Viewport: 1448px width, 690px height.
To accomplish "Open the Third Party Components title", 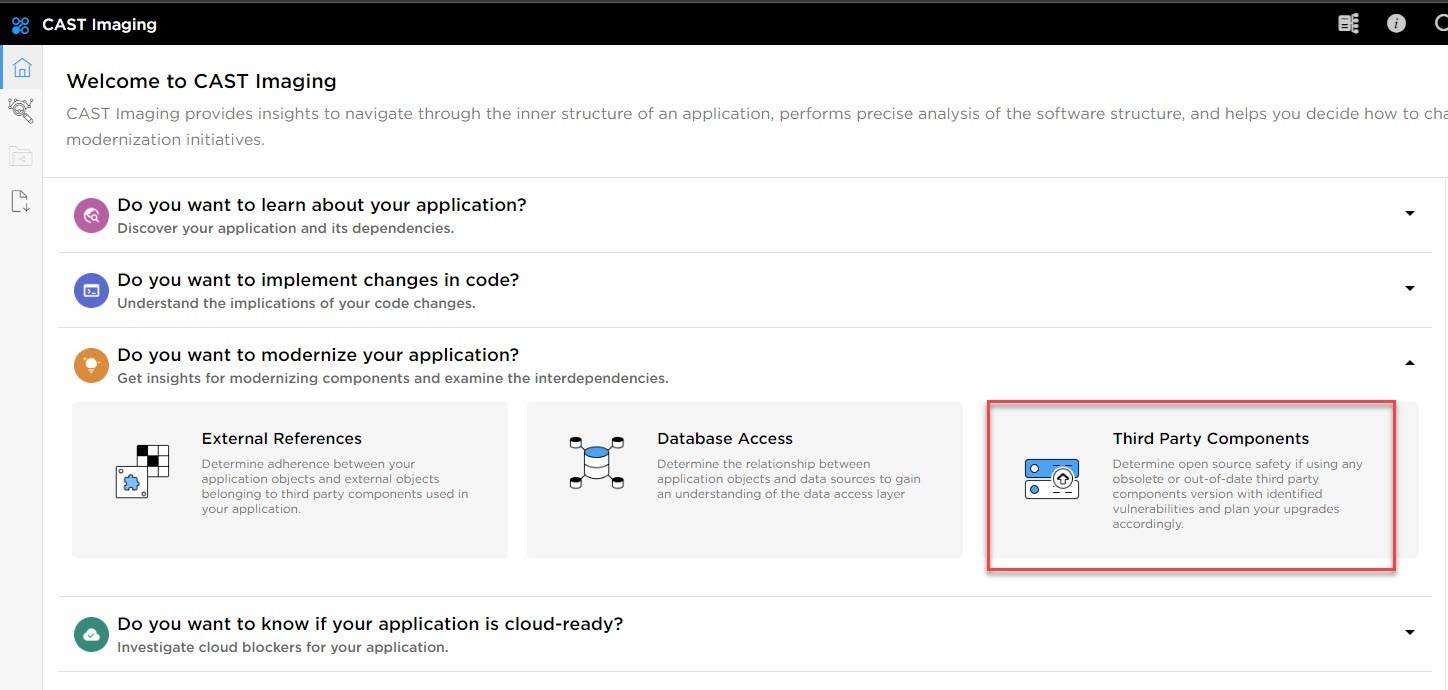I will [1210, 439].
